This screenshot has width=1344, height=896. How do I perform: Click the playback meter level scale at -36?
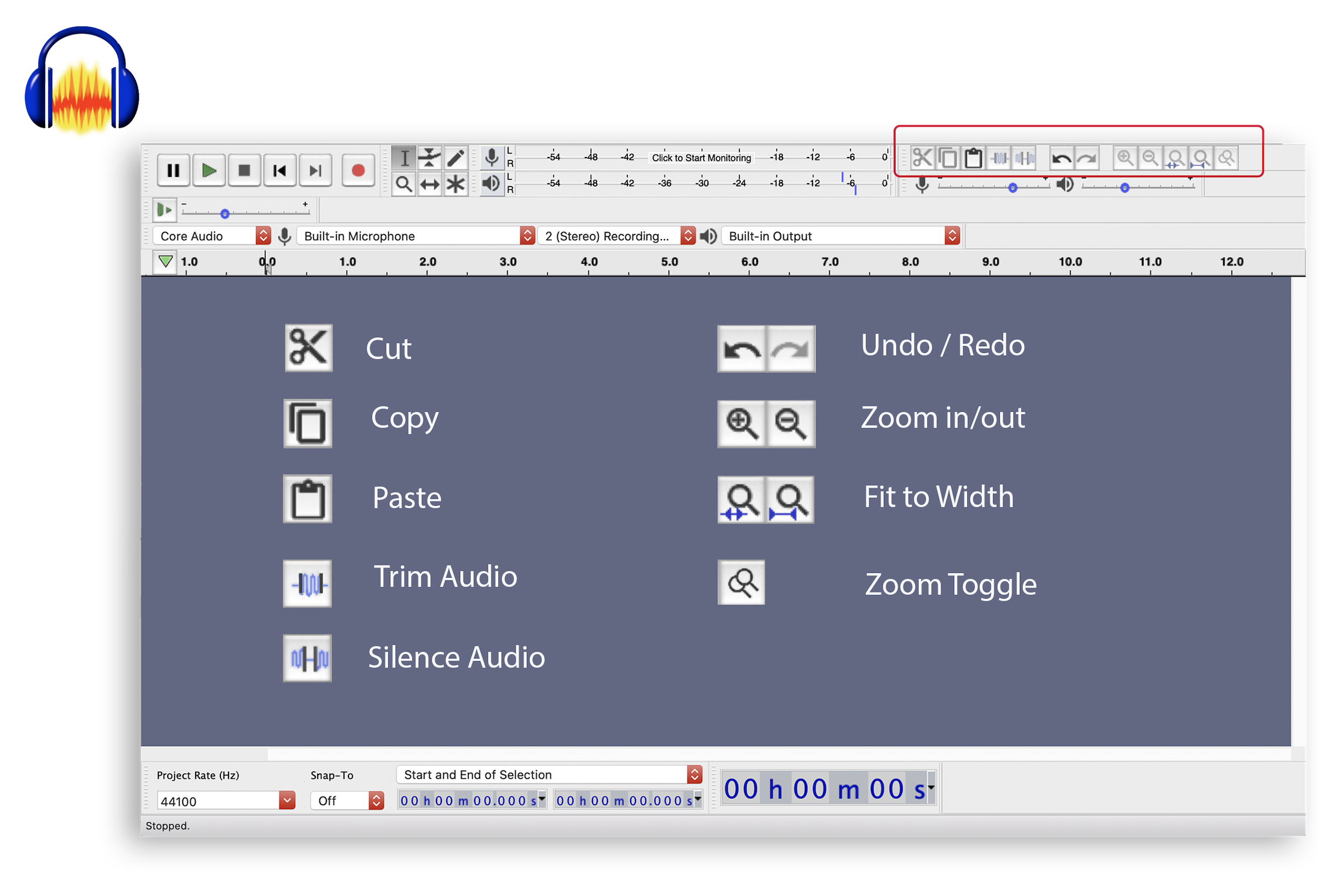click(664, 183)
